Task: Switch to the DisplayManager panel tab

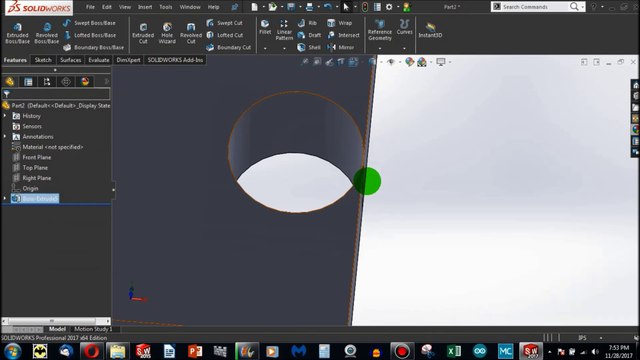Action: pos(85,82)
